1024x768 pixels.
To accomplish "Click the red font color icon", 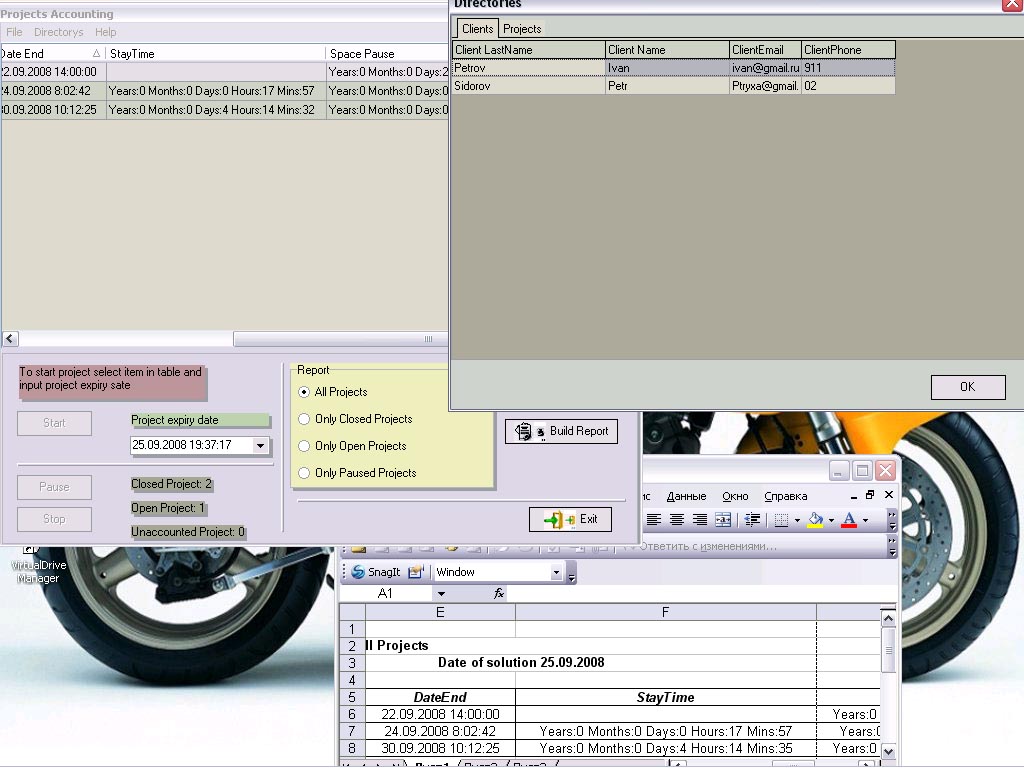I will click(x=849, y=520).
